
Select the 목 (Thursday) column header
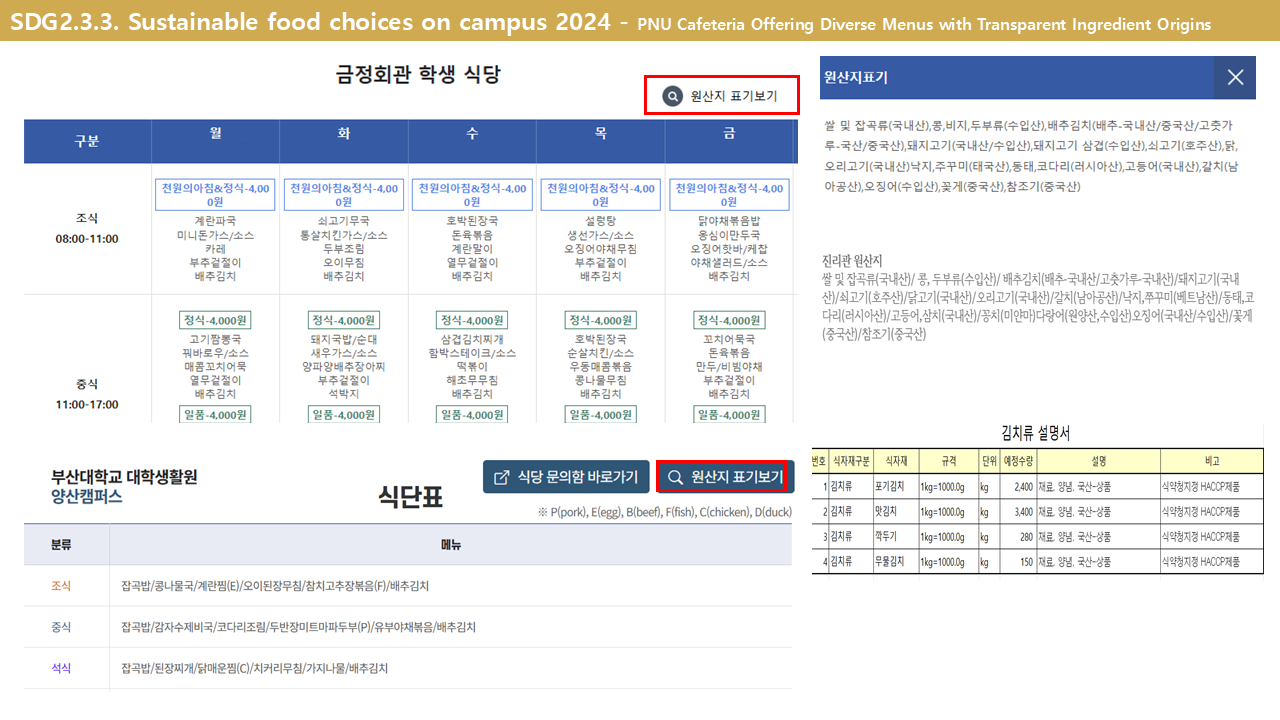[x=600, y=132]
